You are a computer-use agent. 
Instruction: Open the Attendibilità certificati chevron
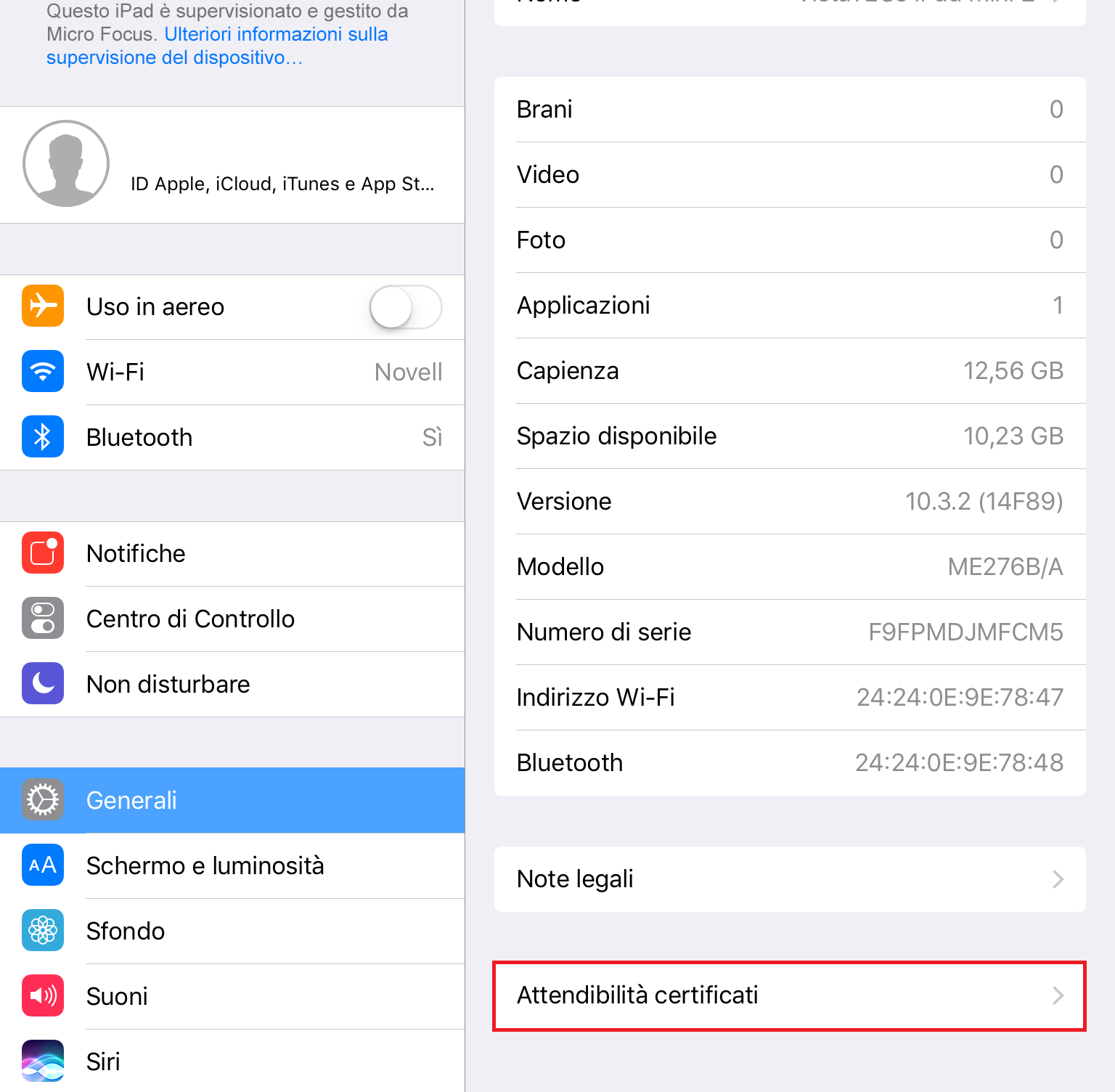coord(1058,995)
